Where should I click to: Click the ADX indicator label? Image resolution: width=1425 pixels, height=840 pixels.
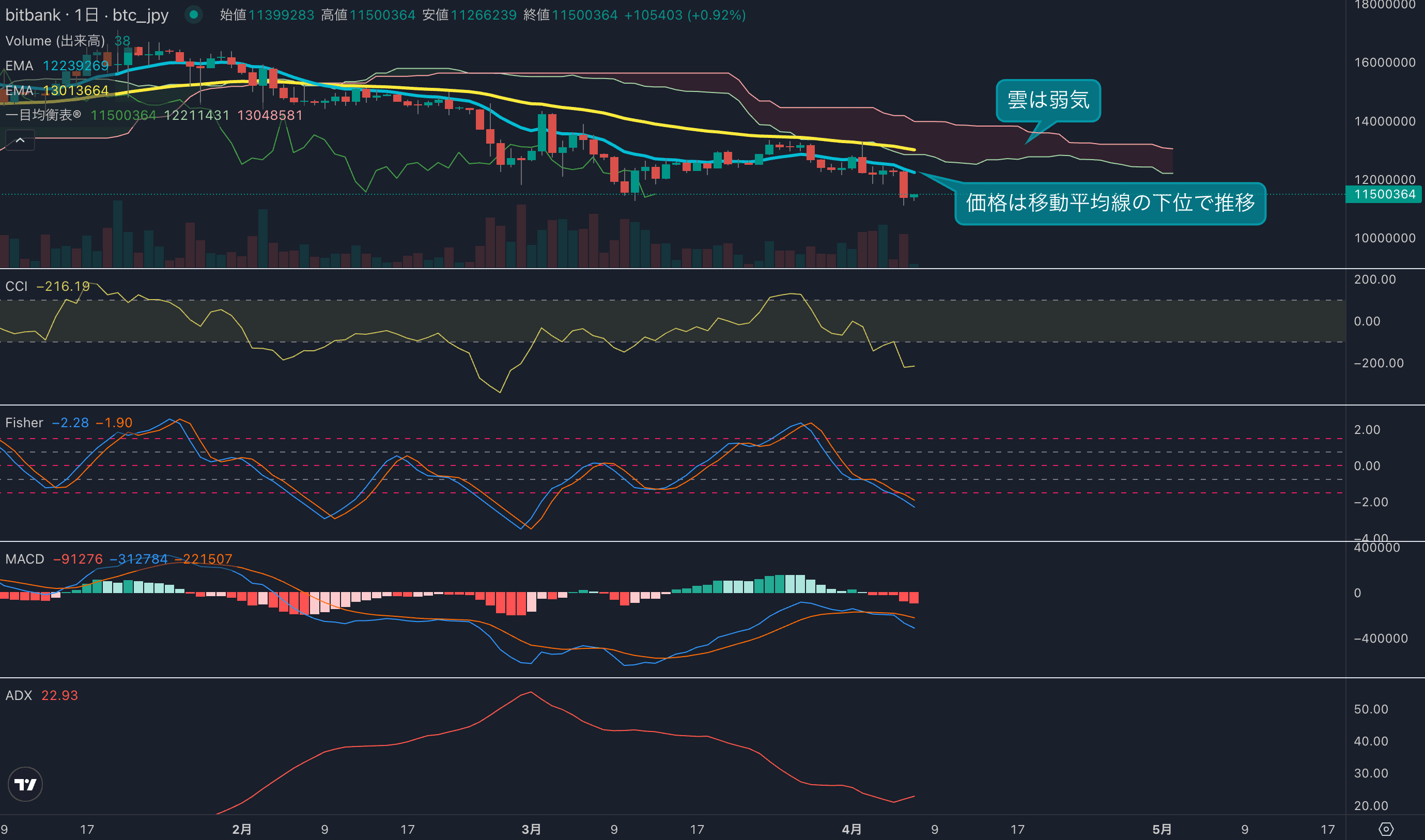[x=19, y=696]
